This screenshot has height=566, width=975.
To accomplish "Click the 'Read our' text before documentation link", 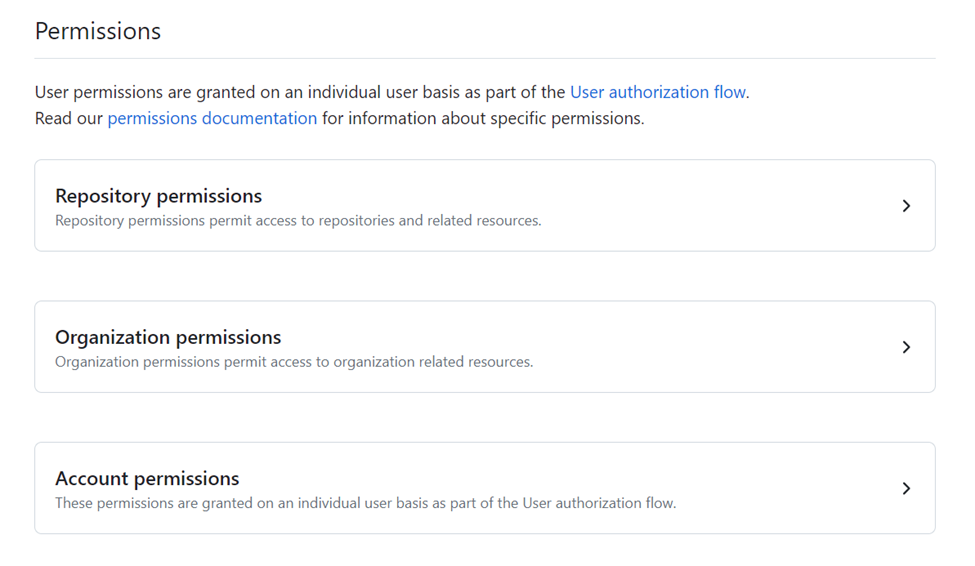I will click(69, 118).
